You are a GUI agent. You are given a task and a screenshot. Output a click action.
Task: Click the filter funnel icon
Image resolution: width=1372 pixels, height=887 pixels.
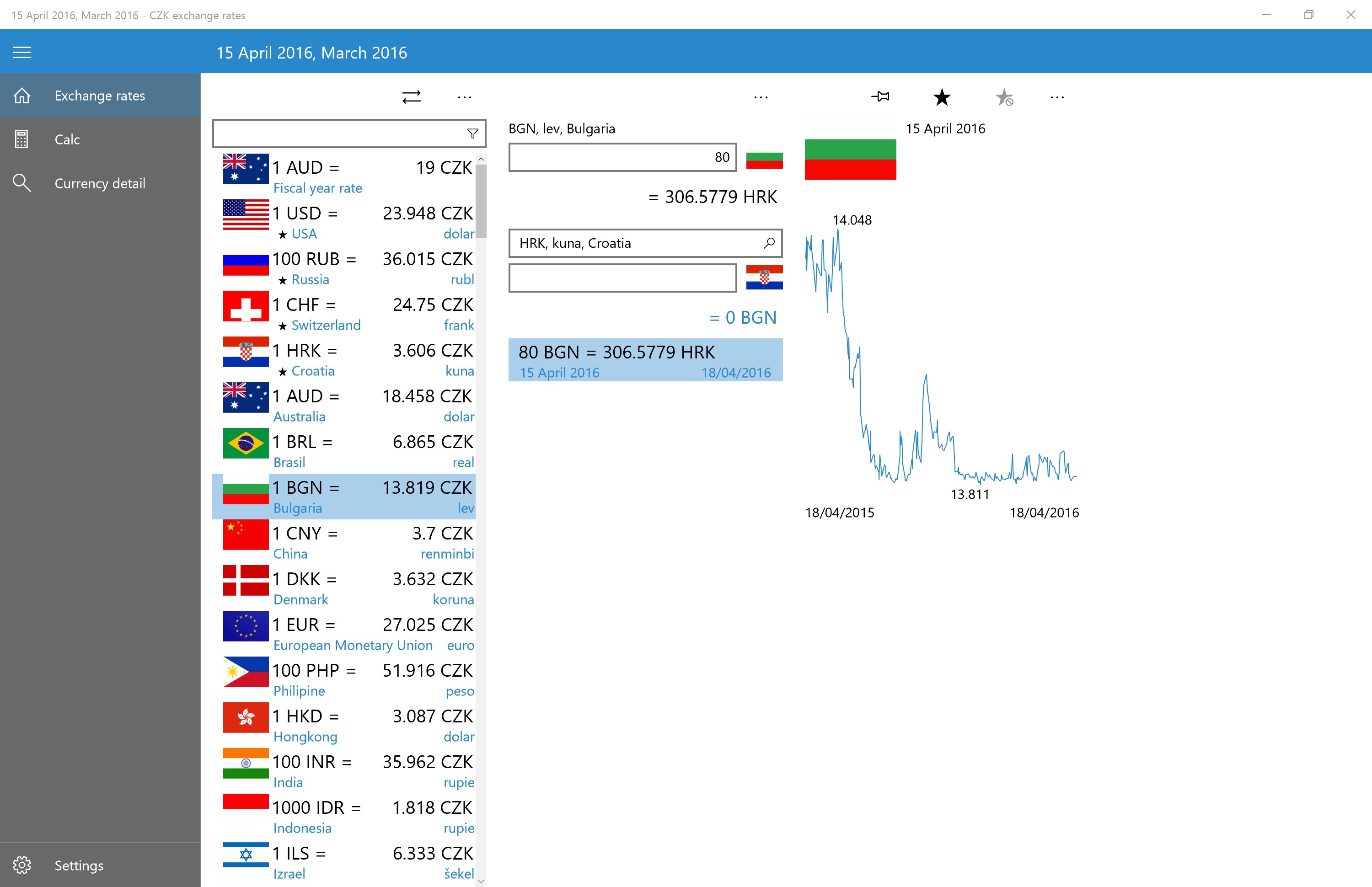[x=472, y=134]
